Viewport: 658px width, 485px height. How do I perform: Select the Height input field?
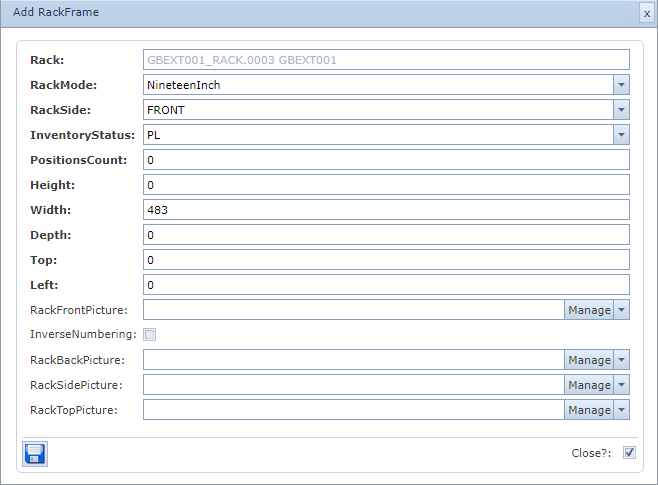pos(386,185)
